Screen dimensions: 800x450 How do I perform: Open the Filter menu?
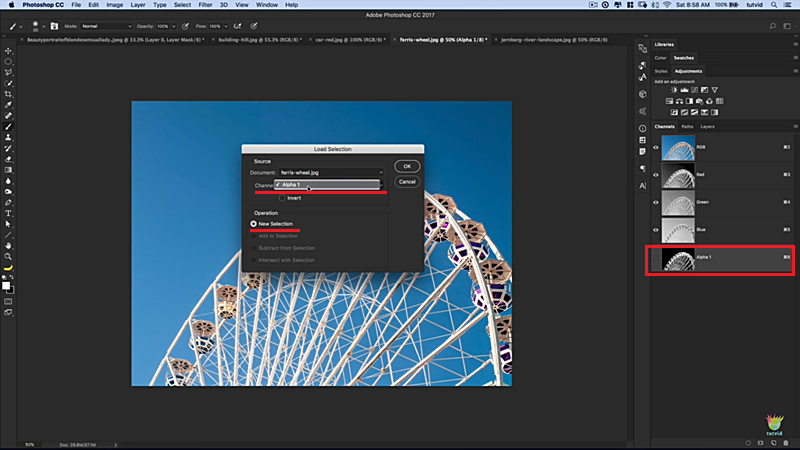[x=205, y=5]
